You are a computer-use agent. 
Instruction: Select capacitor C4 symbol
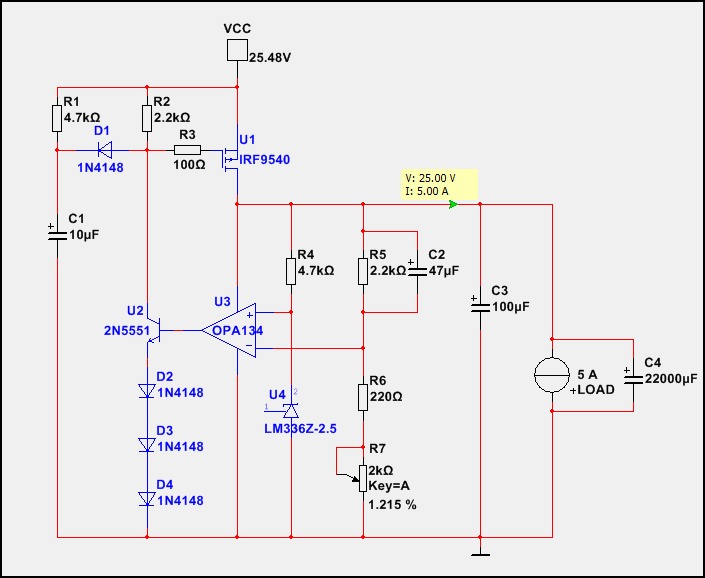point(633,379)
